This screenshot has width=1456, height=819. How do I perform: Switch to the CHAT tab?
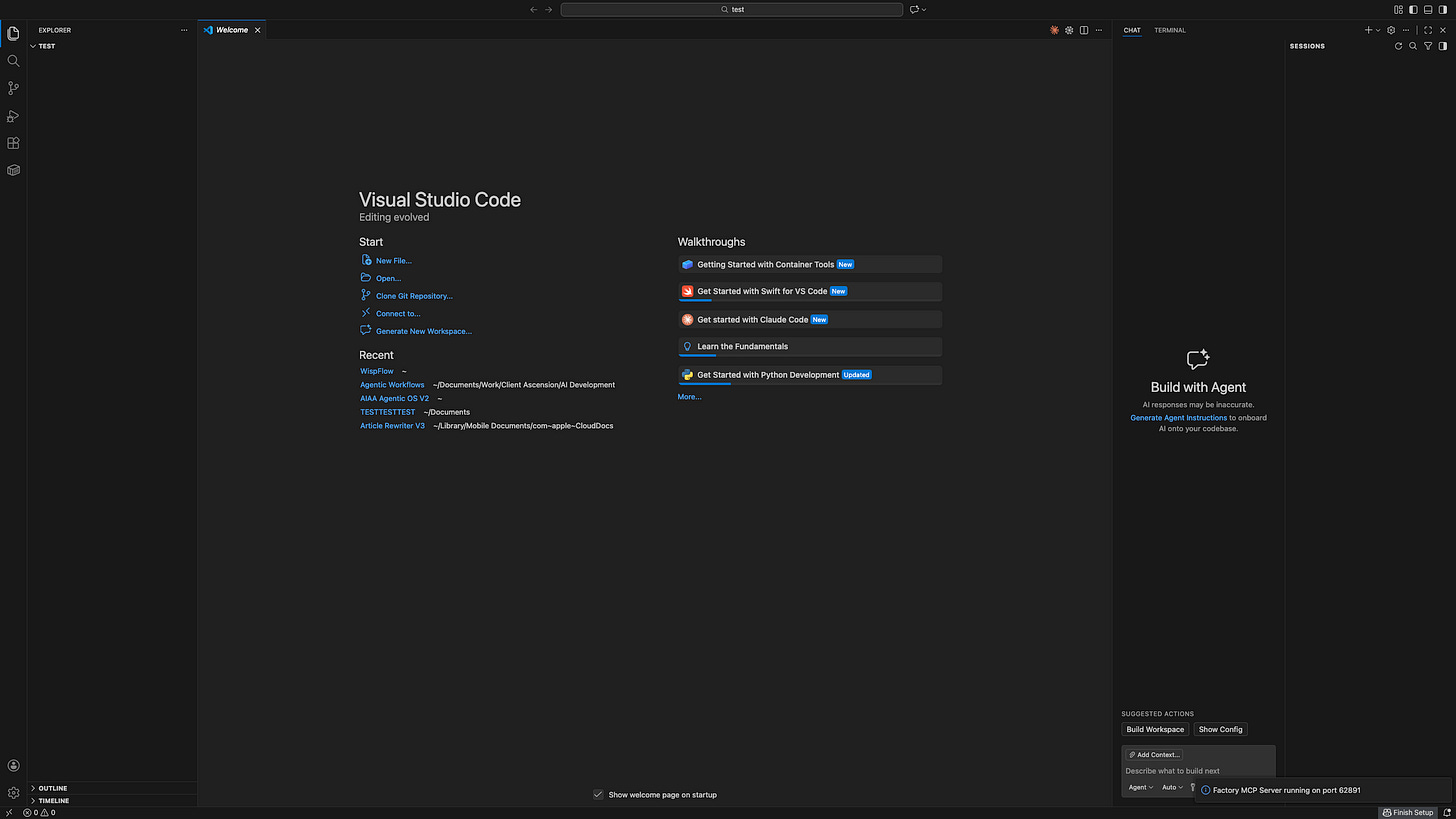pyautogui.click(x=1132, y=30)
